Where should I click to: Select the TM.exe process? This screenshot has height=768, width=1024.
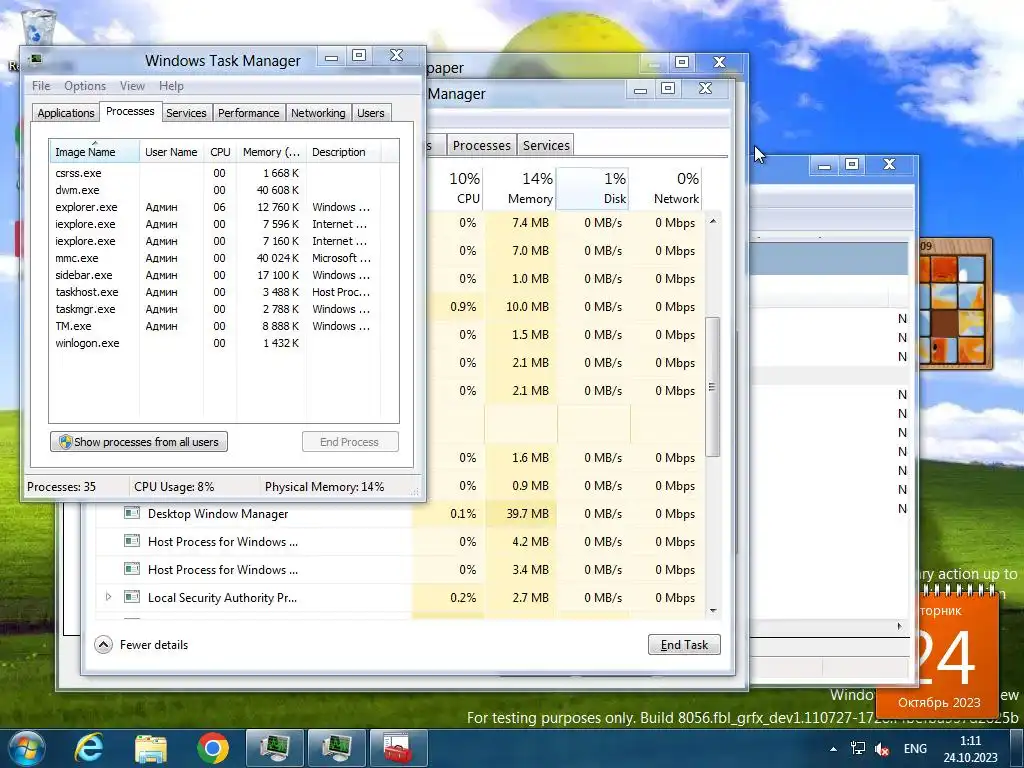tap(223, 326)
